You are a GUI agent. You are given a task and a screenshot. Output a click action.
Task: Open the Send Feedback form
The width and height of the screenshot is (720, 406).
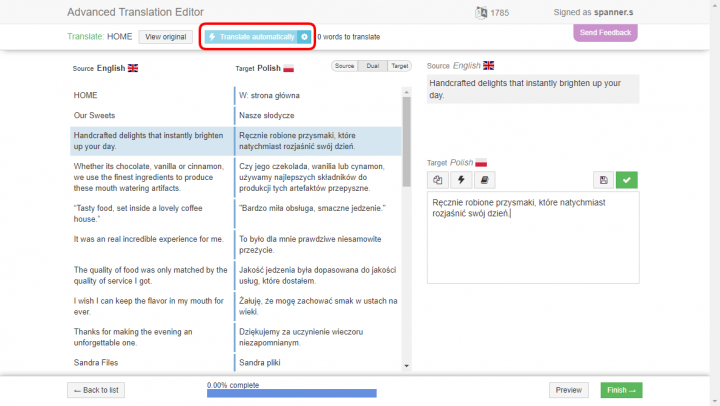tap(605, 33)
